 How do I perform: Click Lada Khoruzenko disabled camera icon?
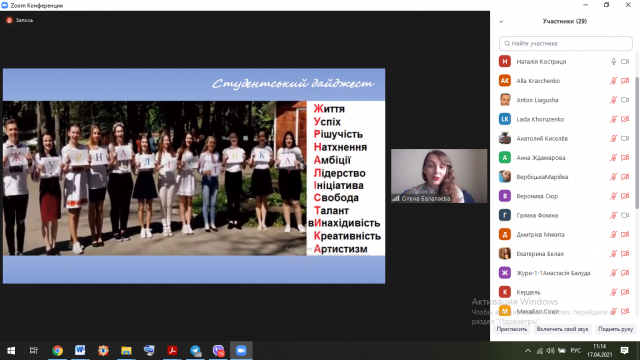tap(625, 119)
